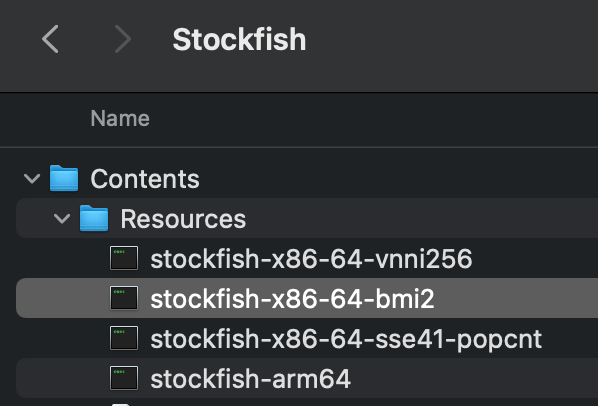
Task: Select the Resources folder name
Action: click(x=183, y=219)
